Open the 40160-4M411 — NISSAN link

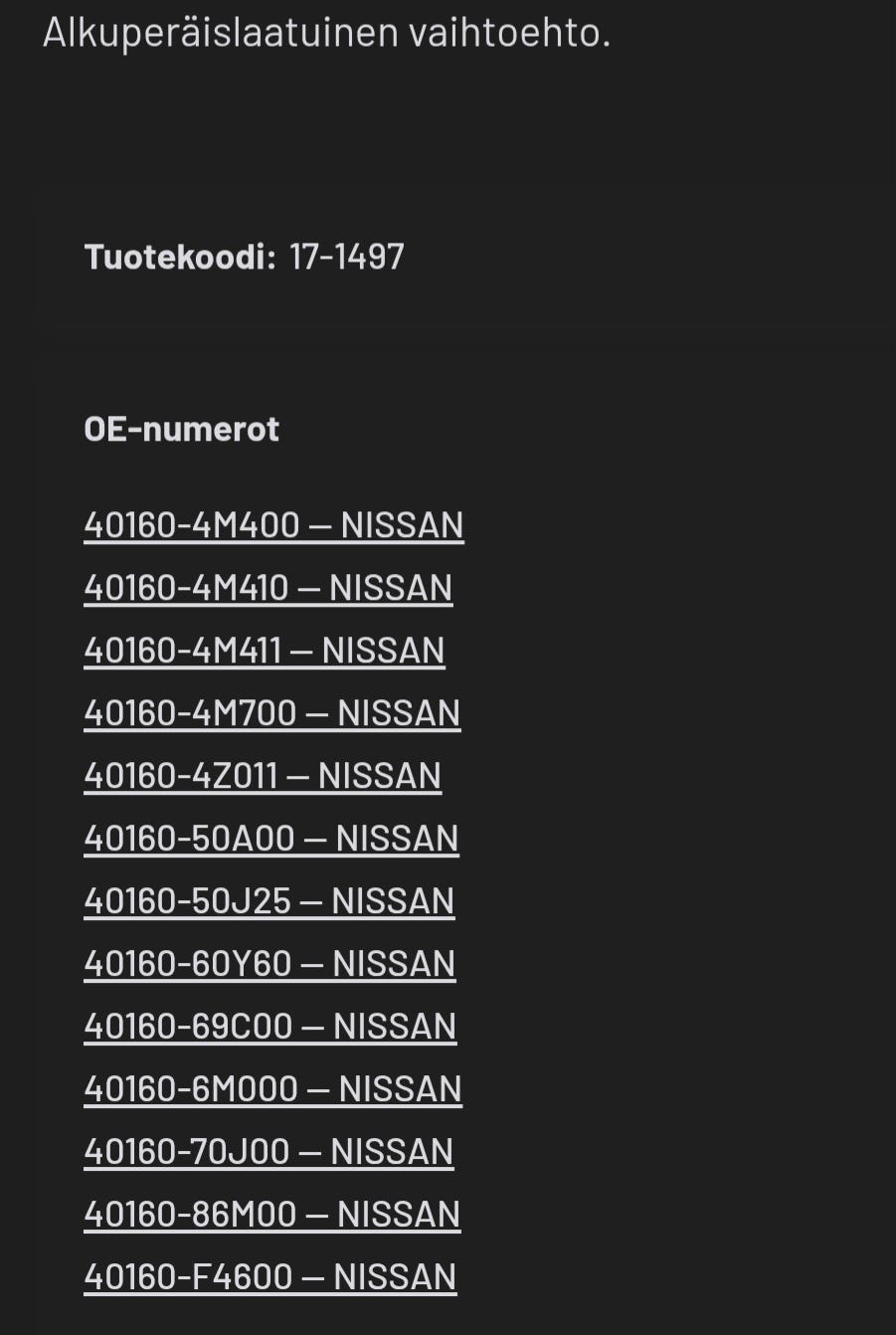(265, 651)
